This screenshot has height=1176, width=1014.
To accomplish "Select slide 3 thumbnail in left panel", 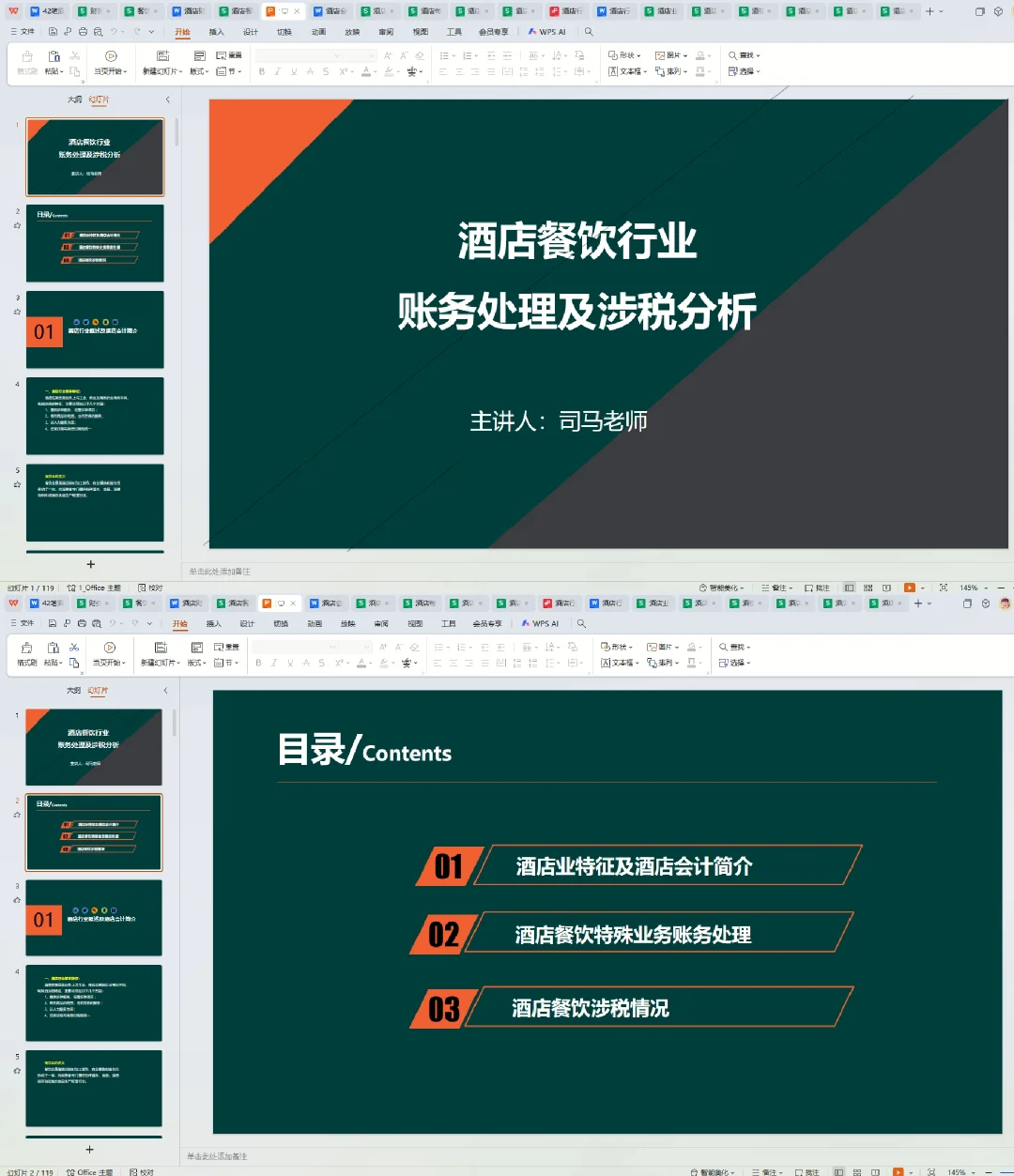I will [x=95, y=328].
